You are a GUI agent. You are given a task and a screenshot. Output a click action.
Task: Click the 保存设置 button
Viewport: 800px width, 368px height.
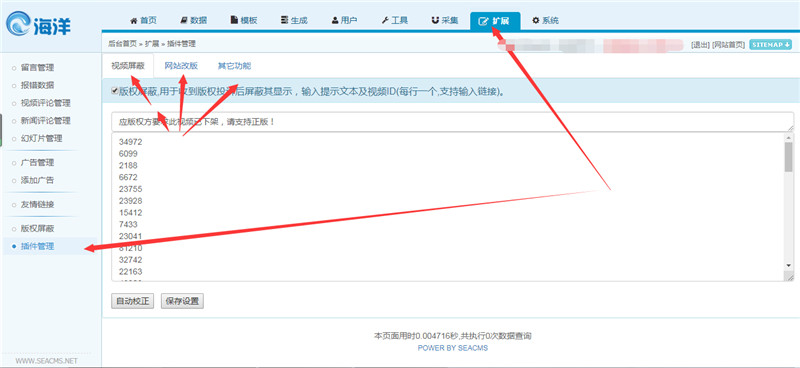[182, 301]
